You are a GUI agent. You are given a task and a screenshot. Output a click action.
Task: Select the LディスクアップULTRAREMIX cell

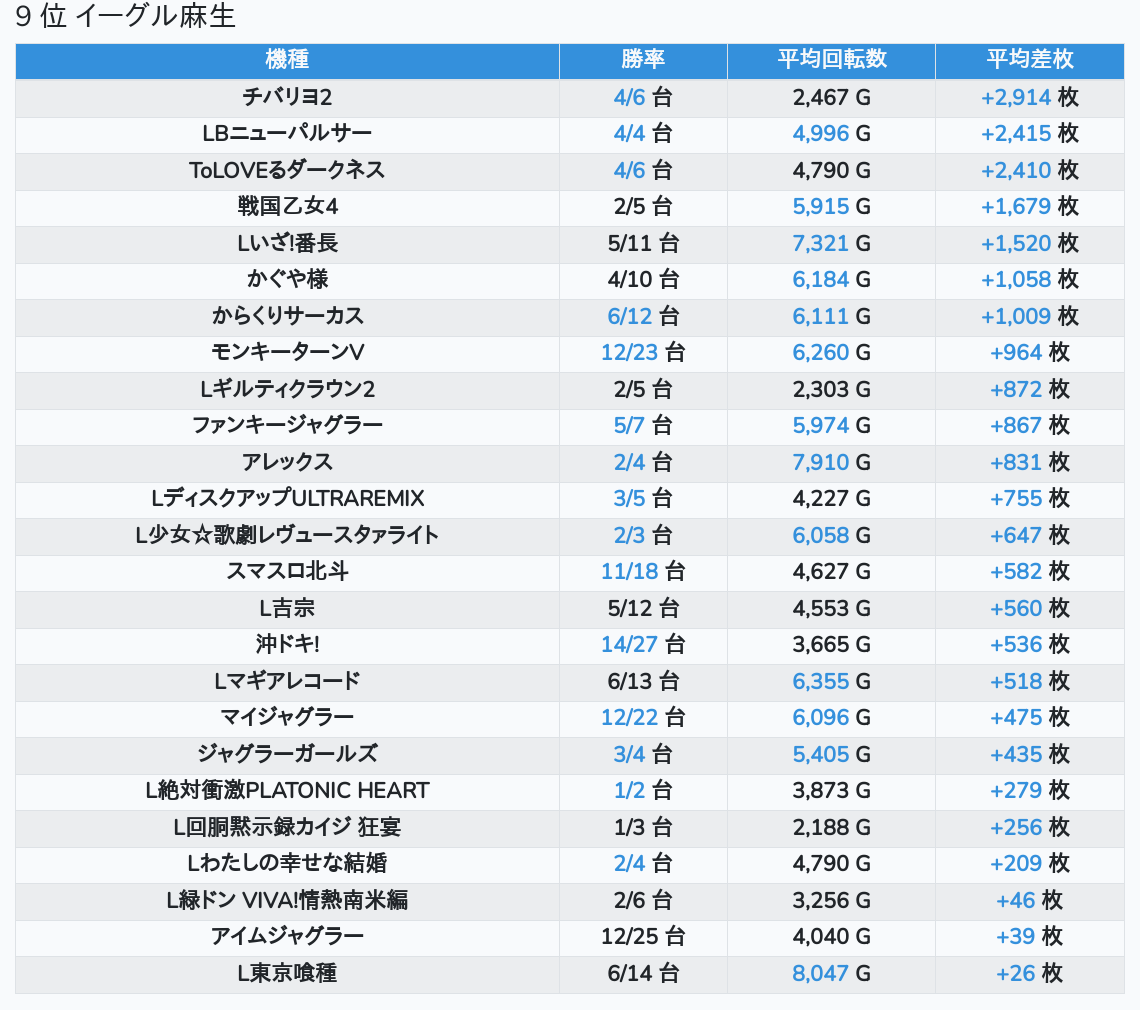[x=287, y=499]
